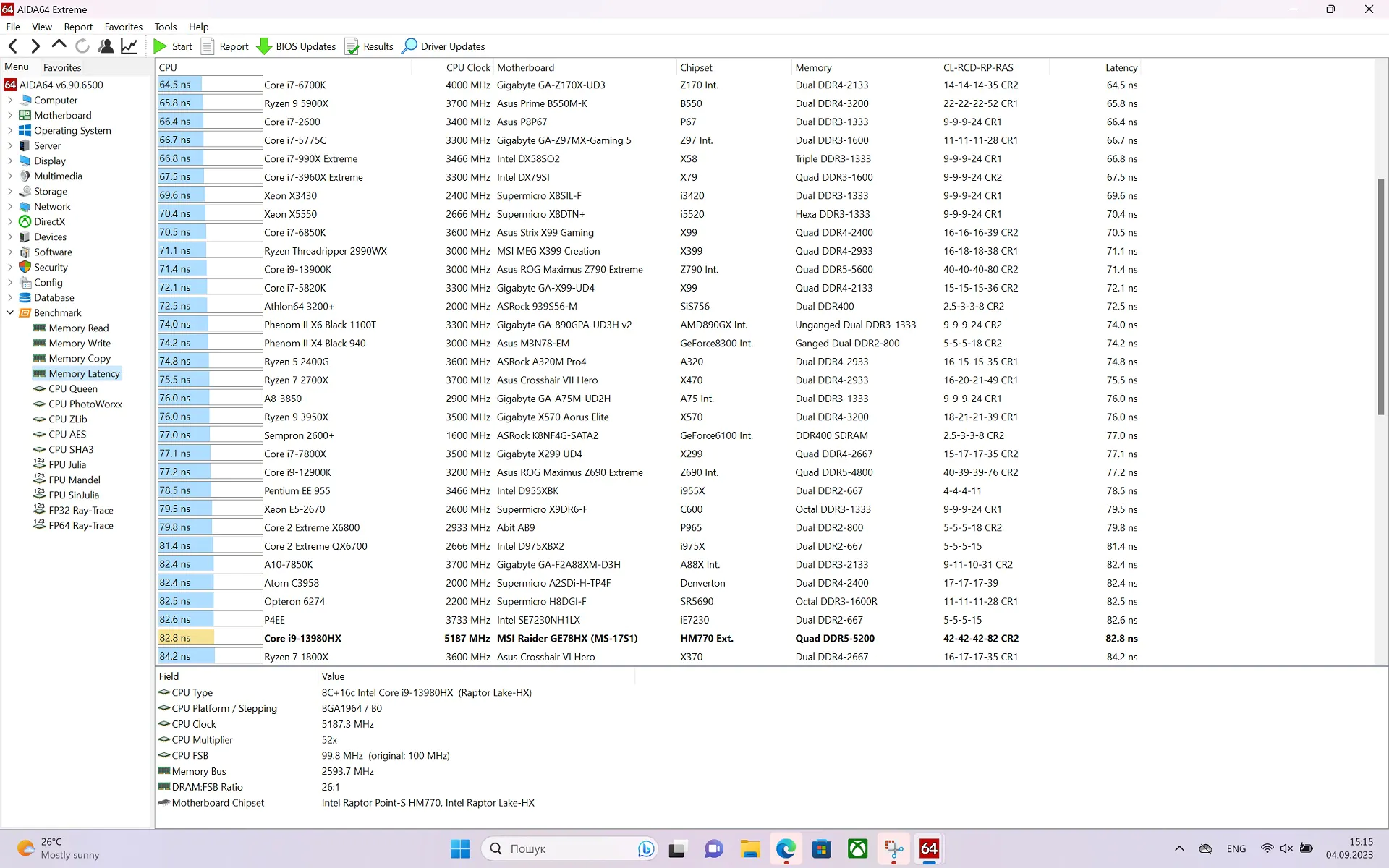
Task: Open File Explorer from taskbar
Action: click(749, 848)
